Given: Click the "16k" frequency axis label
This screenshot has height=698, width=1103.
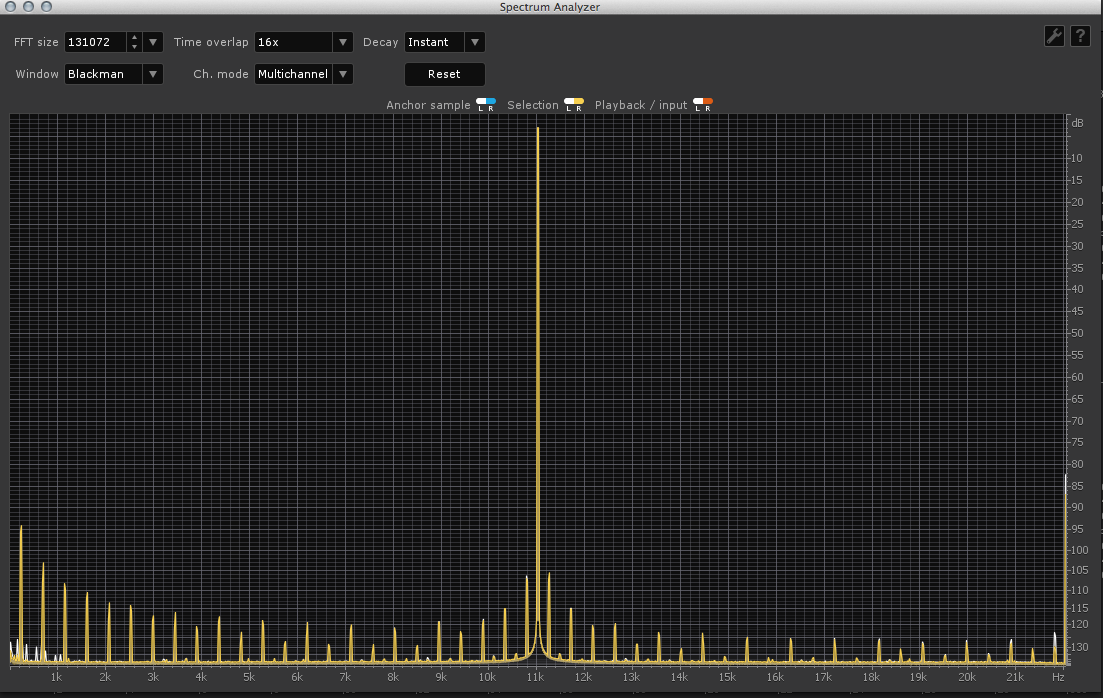Looking at the screenshot, I should [774, 677].
